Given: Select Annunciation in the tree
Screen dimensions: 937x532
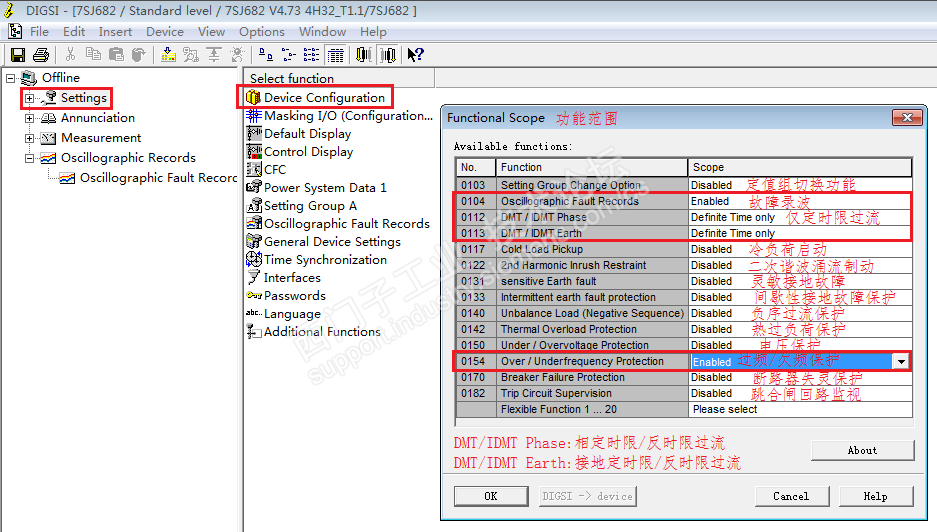Looking at the screenshot, I should [x=97, y=118].
